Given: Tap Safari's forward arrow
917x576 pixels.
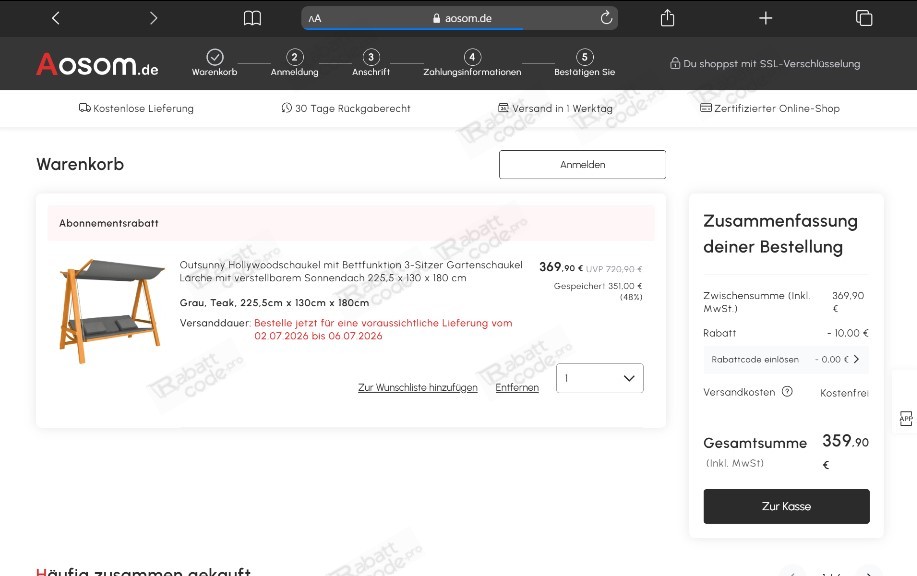Looking at the screenshot, I should (x=153, y=18).
